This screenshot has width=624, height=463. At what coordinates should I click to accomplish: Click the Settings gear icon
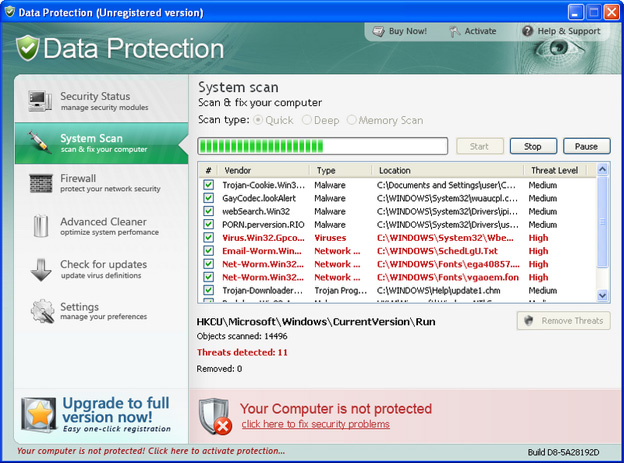[43, 311]
